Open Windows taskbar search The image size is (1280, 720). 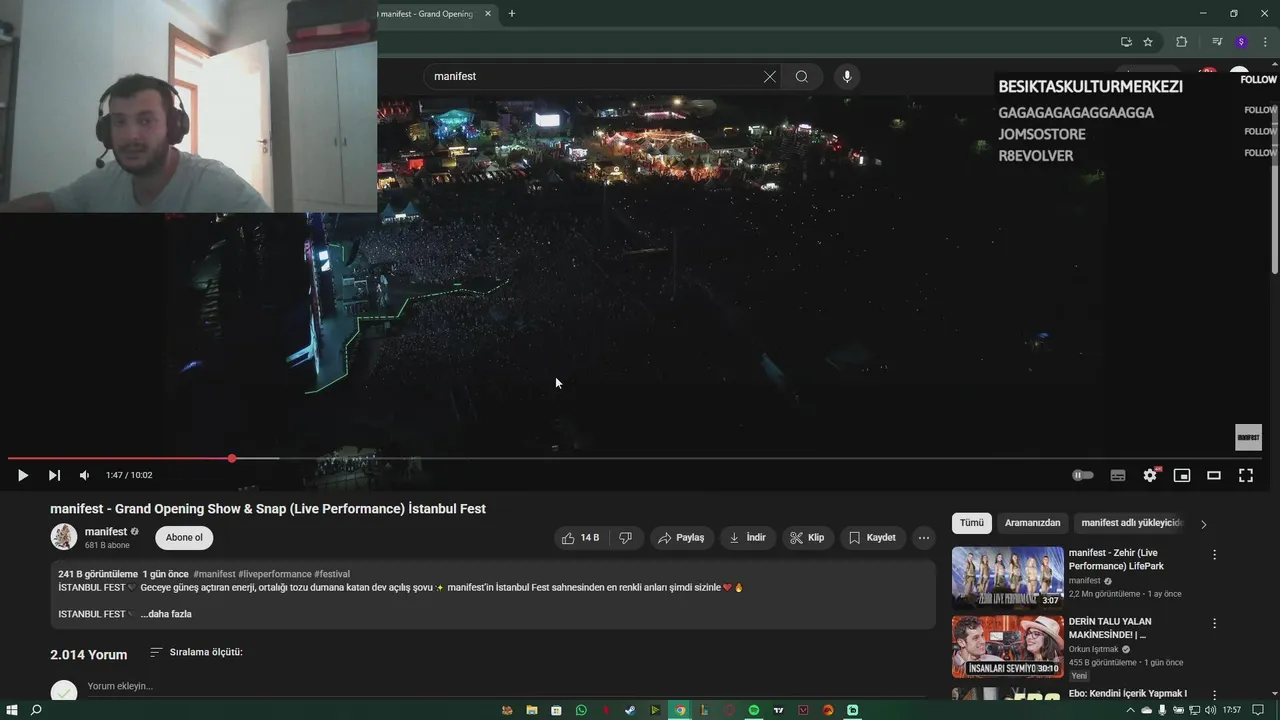37,710
